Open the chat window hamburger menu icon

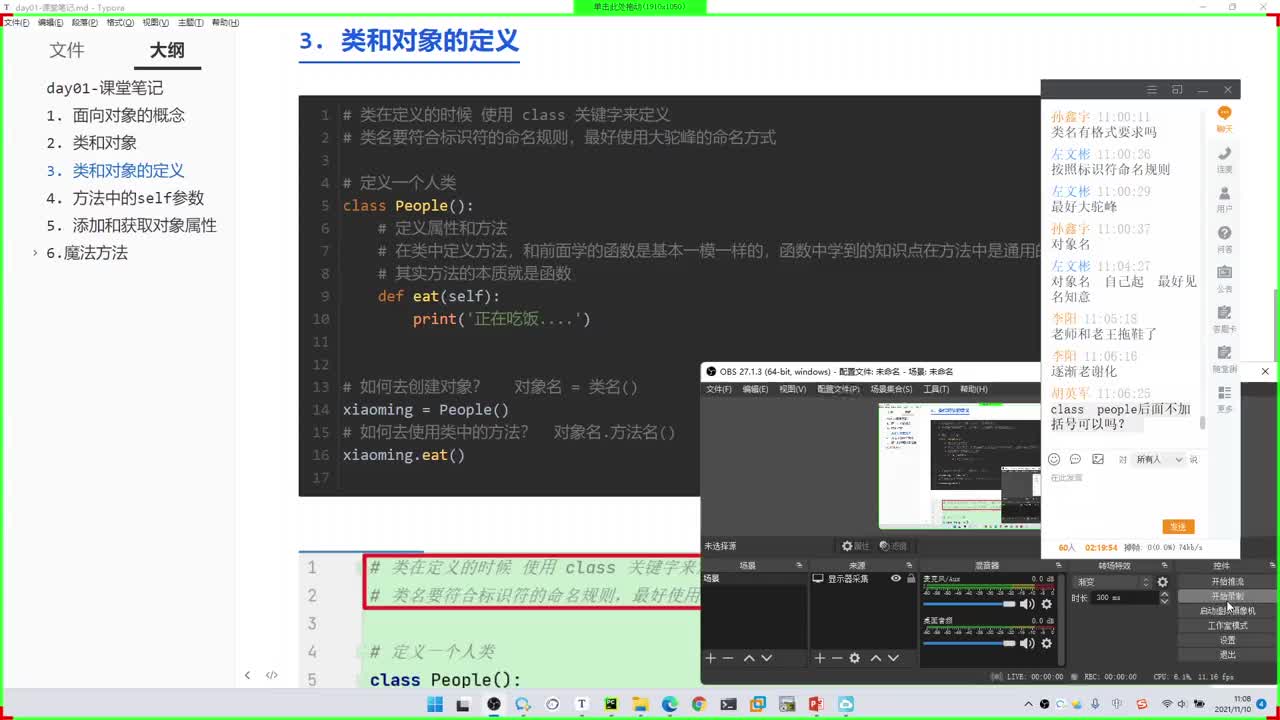[x=1152, y=90]
